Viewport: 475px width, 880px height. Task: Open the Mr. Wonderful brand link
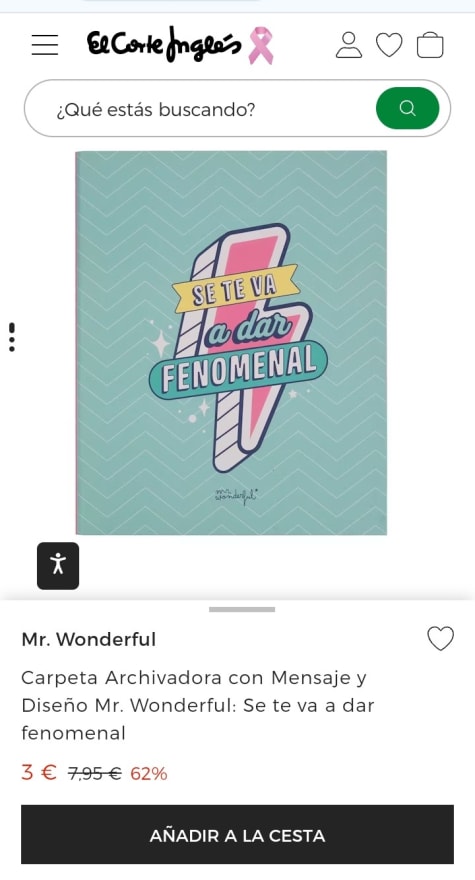[x=89, y=639]
